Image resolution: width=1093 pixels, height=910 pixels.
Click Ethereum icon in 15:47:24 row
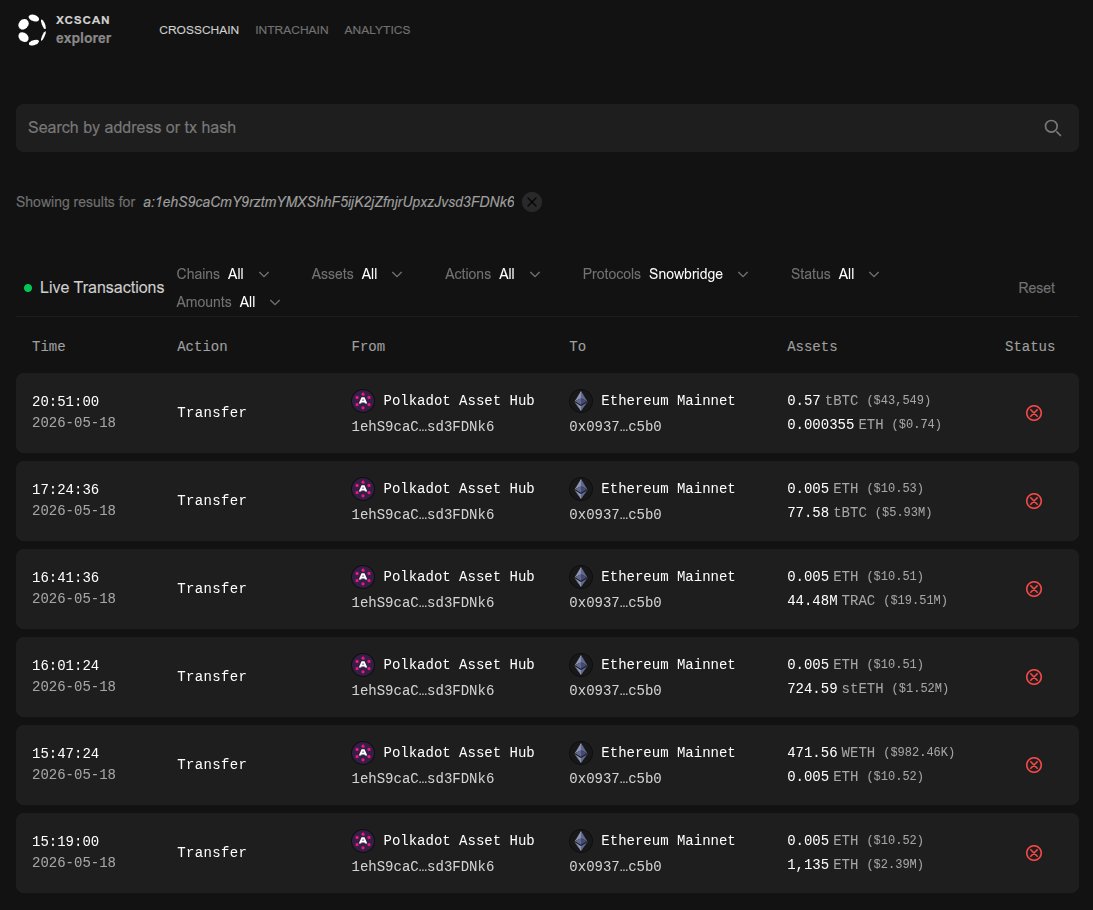point(581,752)
